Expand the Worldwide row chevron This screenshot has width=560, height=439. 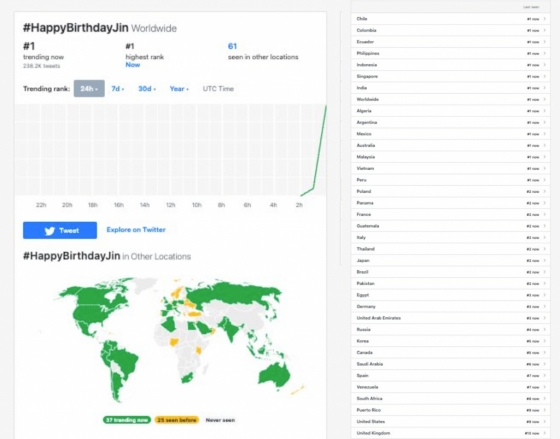click(x=545, y=99)
